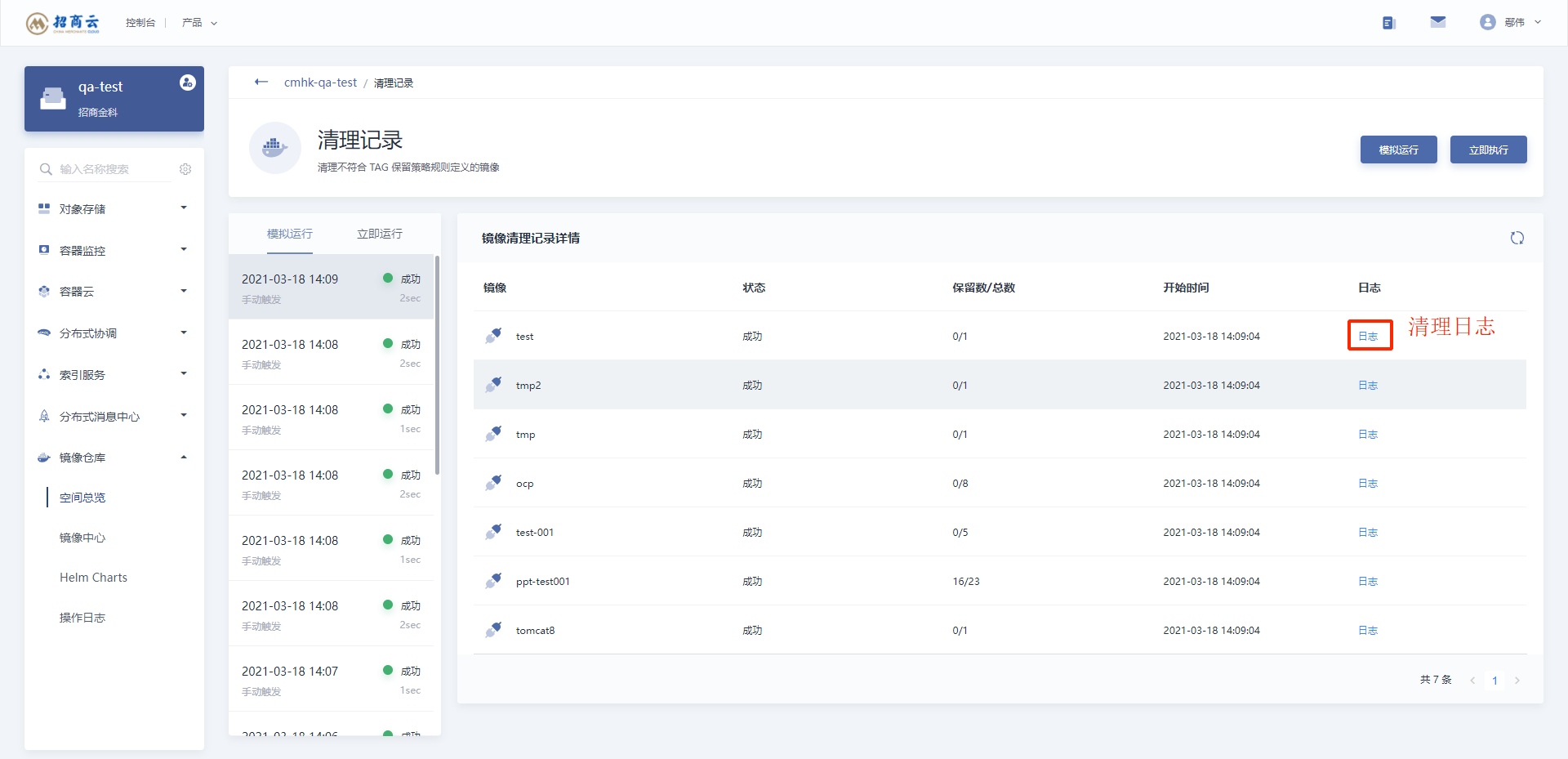Click the 容器监控 sidebar icon

point(44,250)
